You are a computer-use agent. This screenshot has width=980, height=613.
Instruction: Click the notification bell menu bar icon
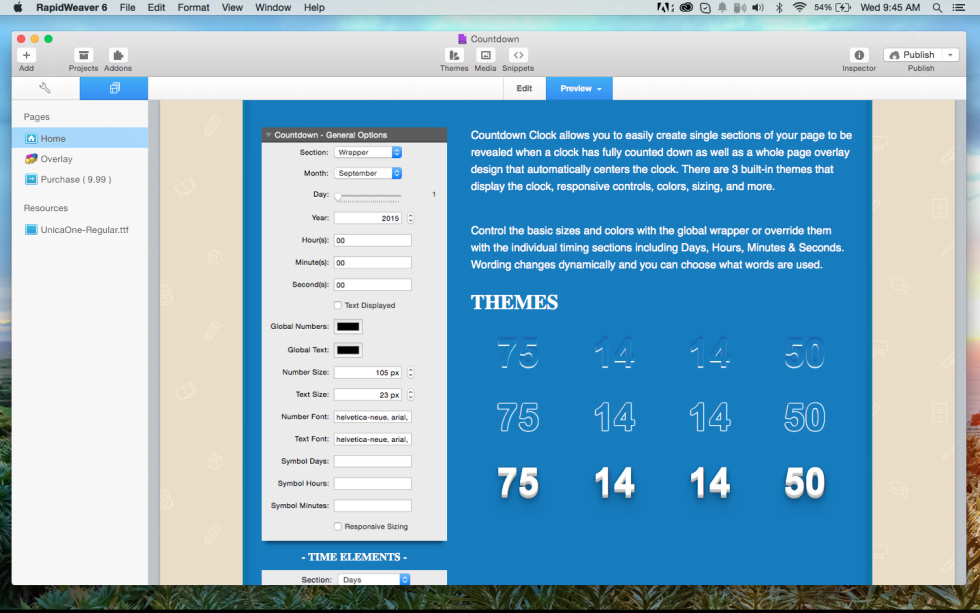point(722,7)
